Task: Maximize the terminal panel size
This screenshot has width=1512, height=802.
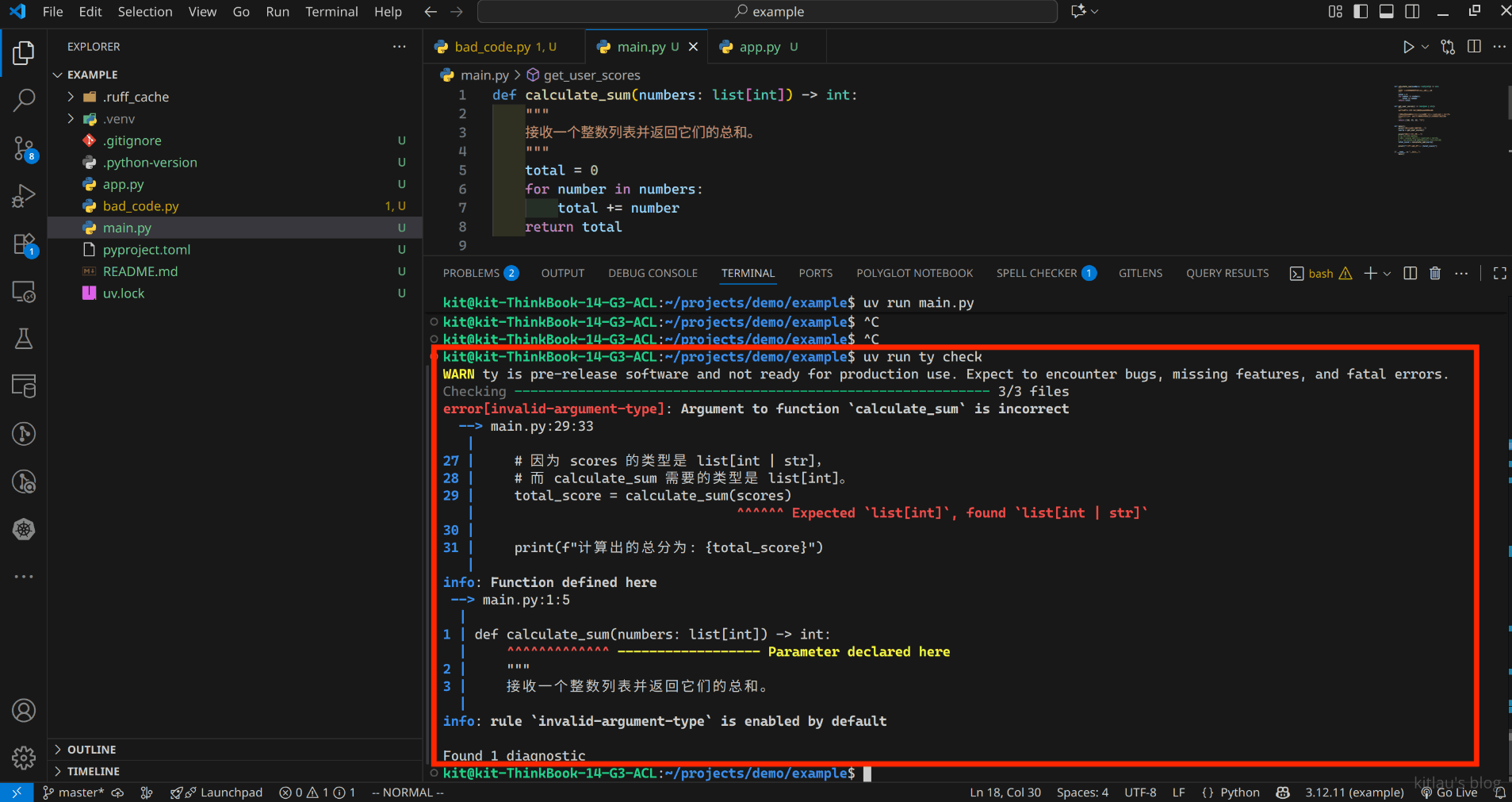Action: pos(1499,274)
